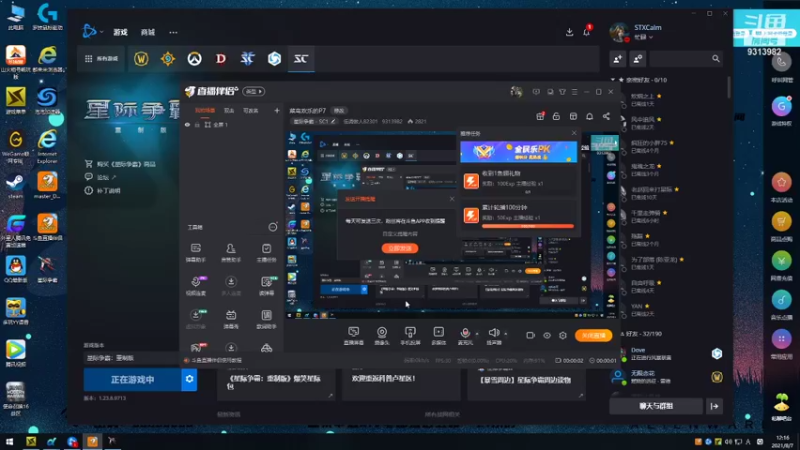This screenshot has height=450, width=800.
Task: Select the StarCraft Remastered SC tab
Action: coord(301,59)
